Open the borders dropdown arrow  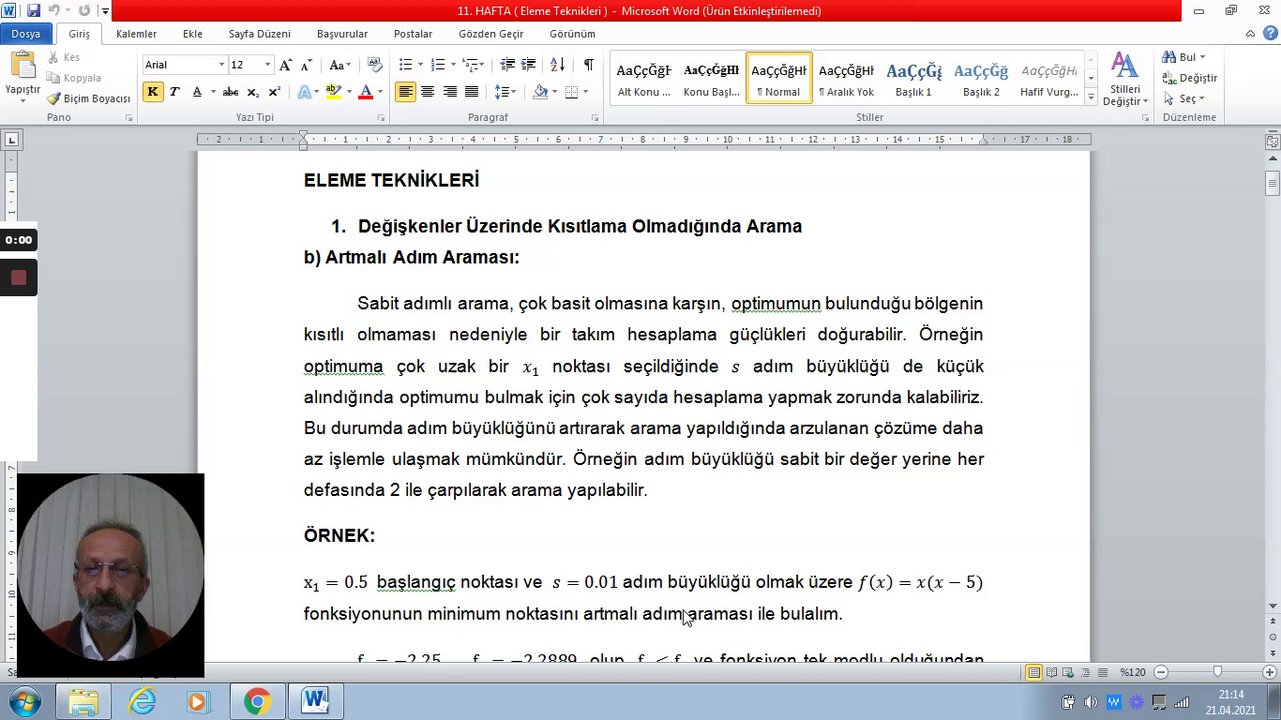584,92
